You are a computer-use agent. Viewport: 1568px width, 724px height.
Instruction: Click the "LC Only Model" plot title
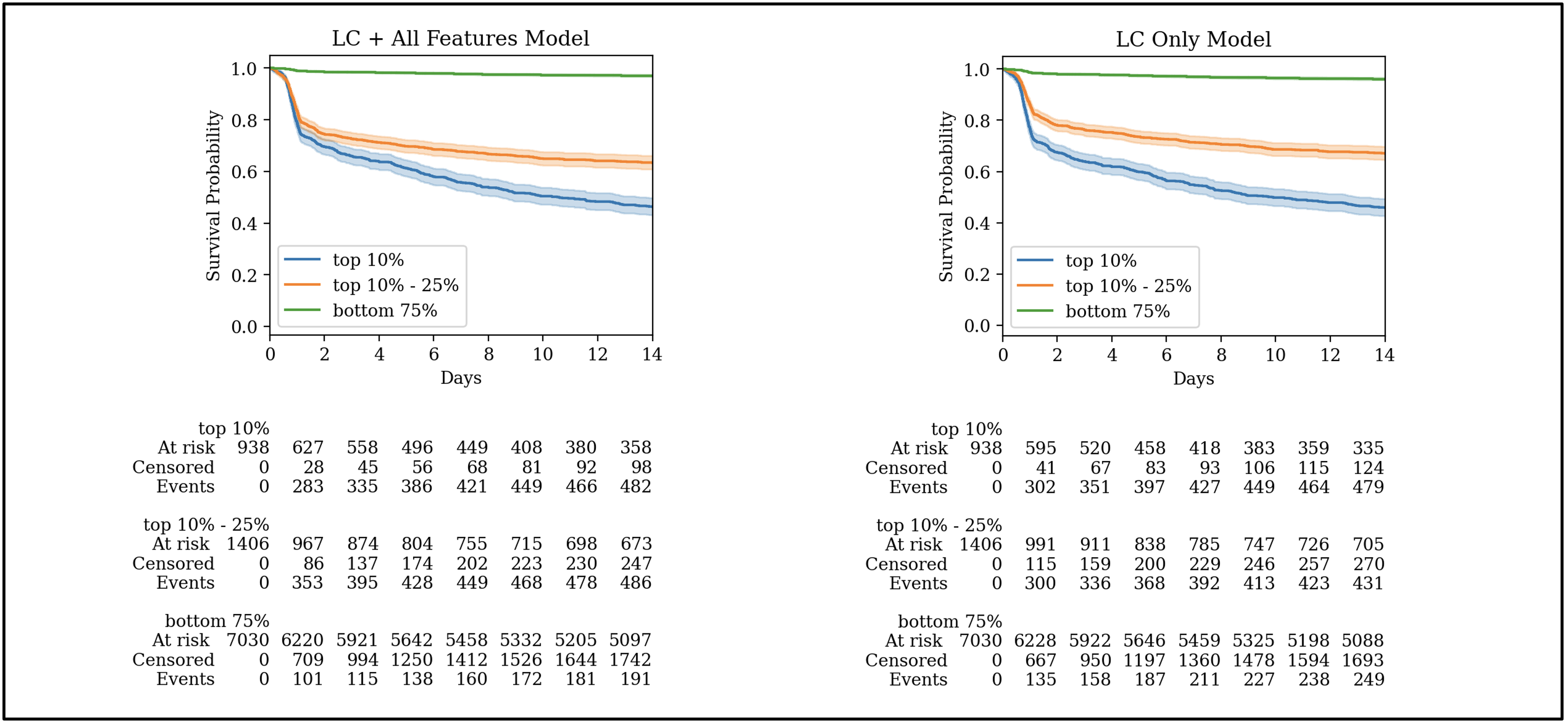click(x=1193, y=40)
